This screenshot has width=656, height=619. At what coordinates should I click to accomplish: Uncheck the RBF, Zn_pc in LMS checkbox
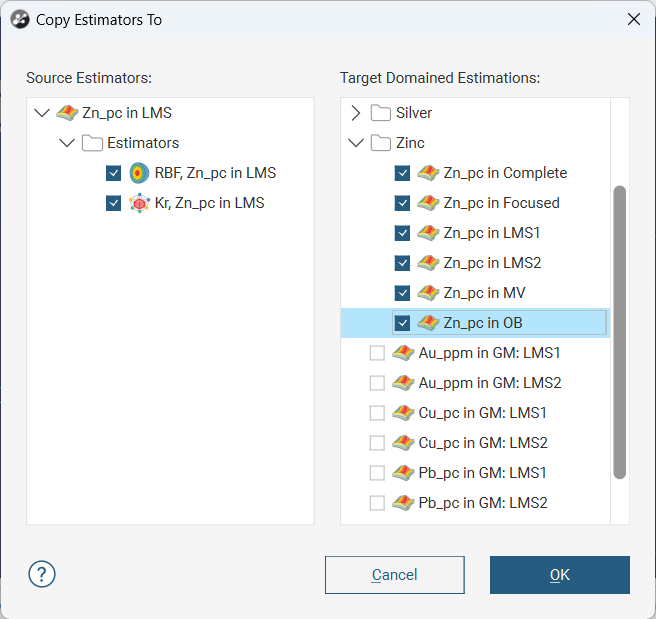click(x=113, y=173)
